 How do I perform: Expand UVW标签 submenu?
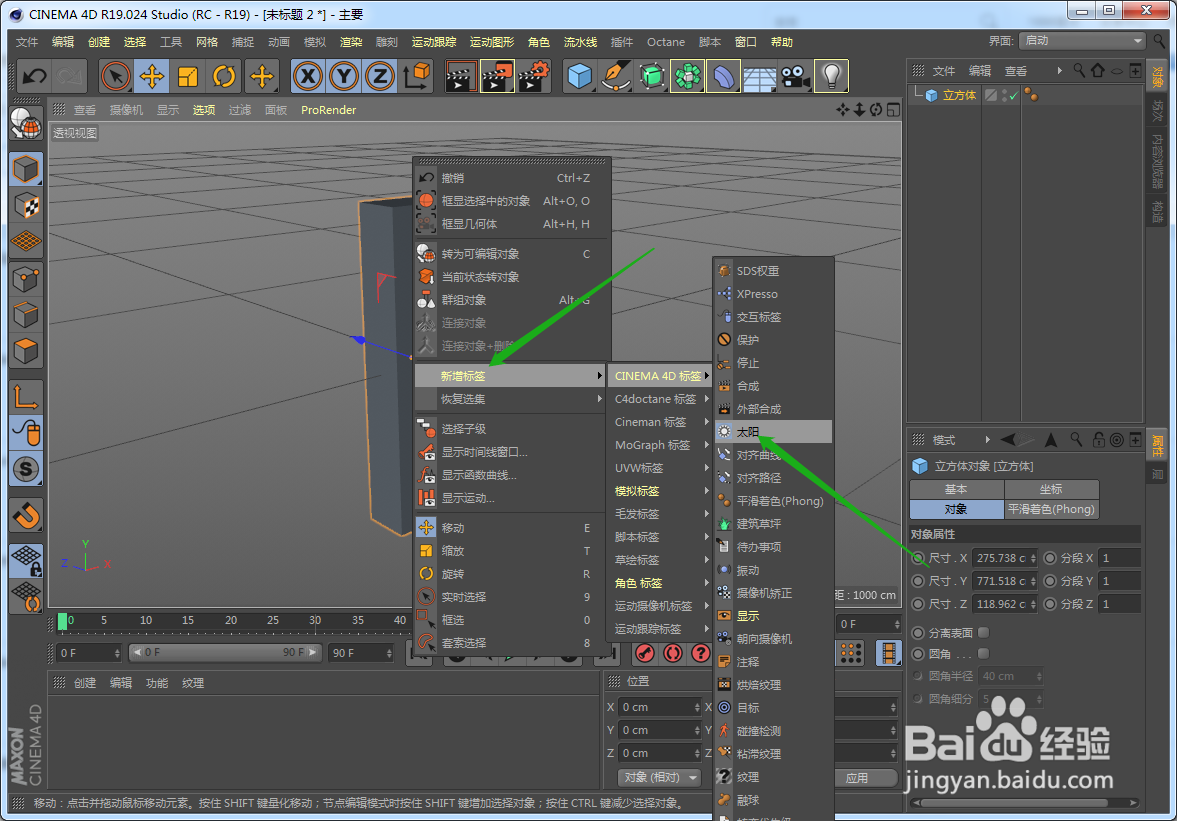click(661, 468)
